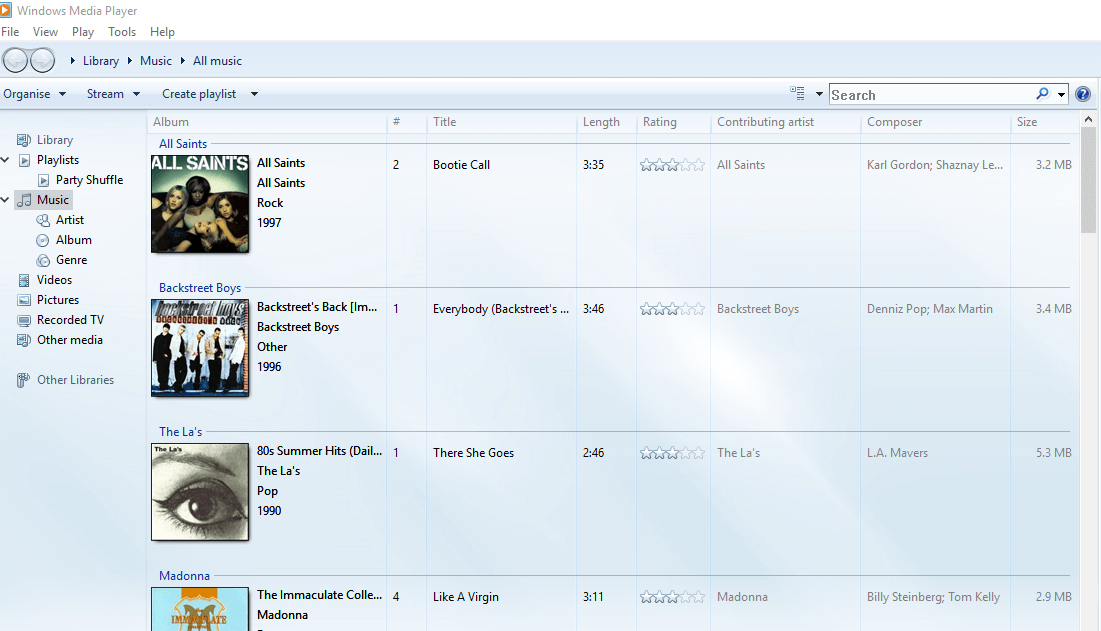Click the Library breadcrumb in the address bar
1101x631 pixels.
click(x=100, y=61)
